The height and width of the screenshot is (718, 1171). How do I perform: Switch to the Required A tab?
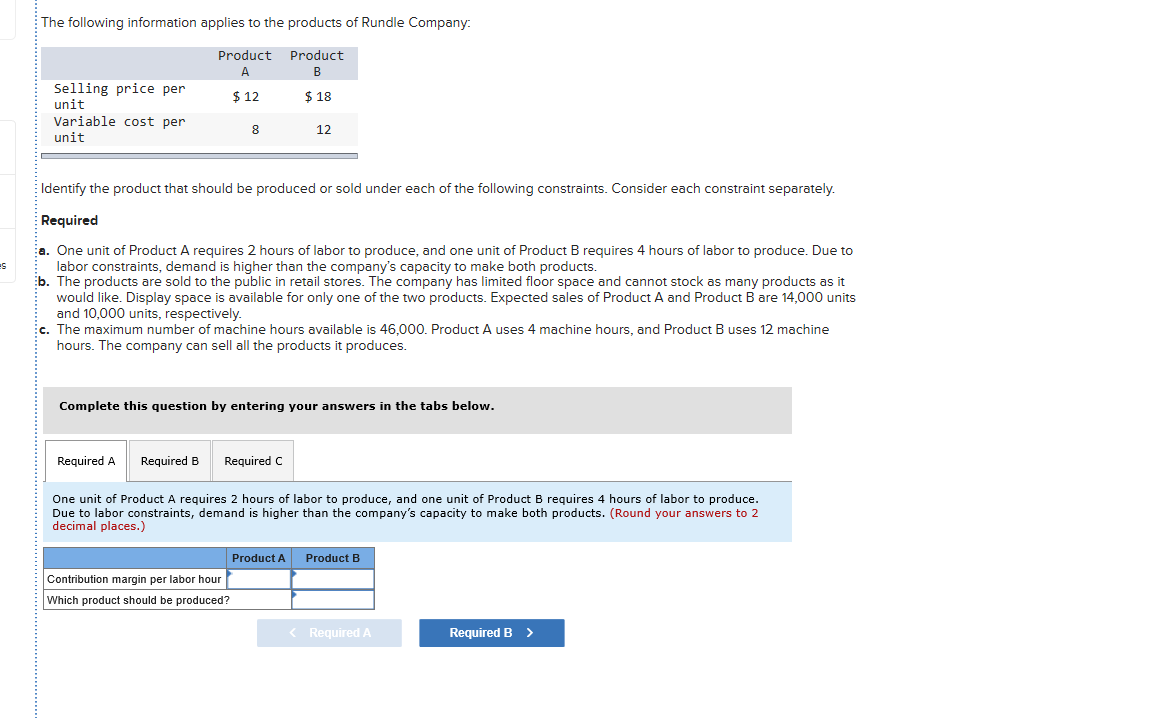[86, 461]
